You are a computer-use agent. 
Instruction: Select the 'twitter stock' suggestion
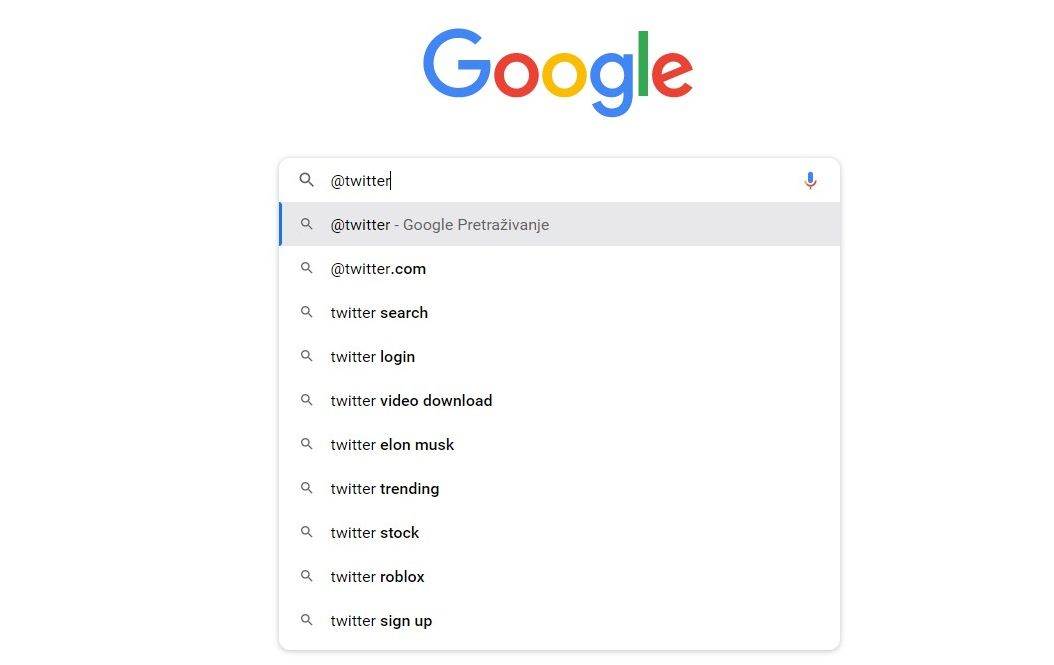tap(375, 532)
